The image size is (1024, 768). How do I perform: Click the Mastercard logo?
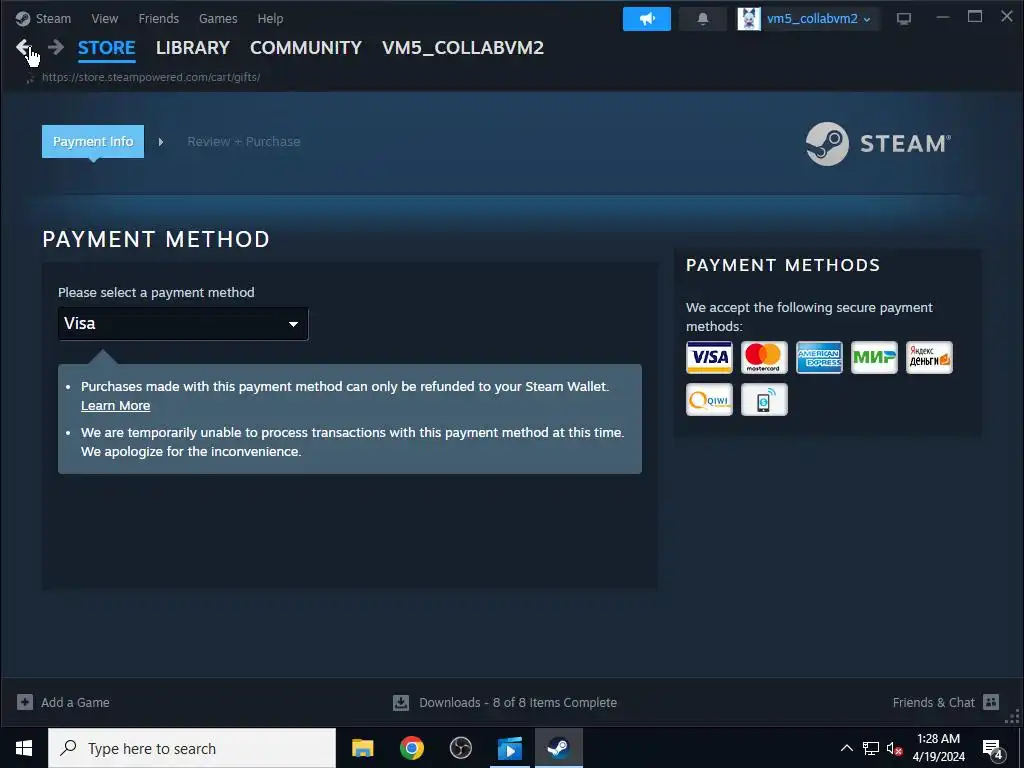click(764, 357)
